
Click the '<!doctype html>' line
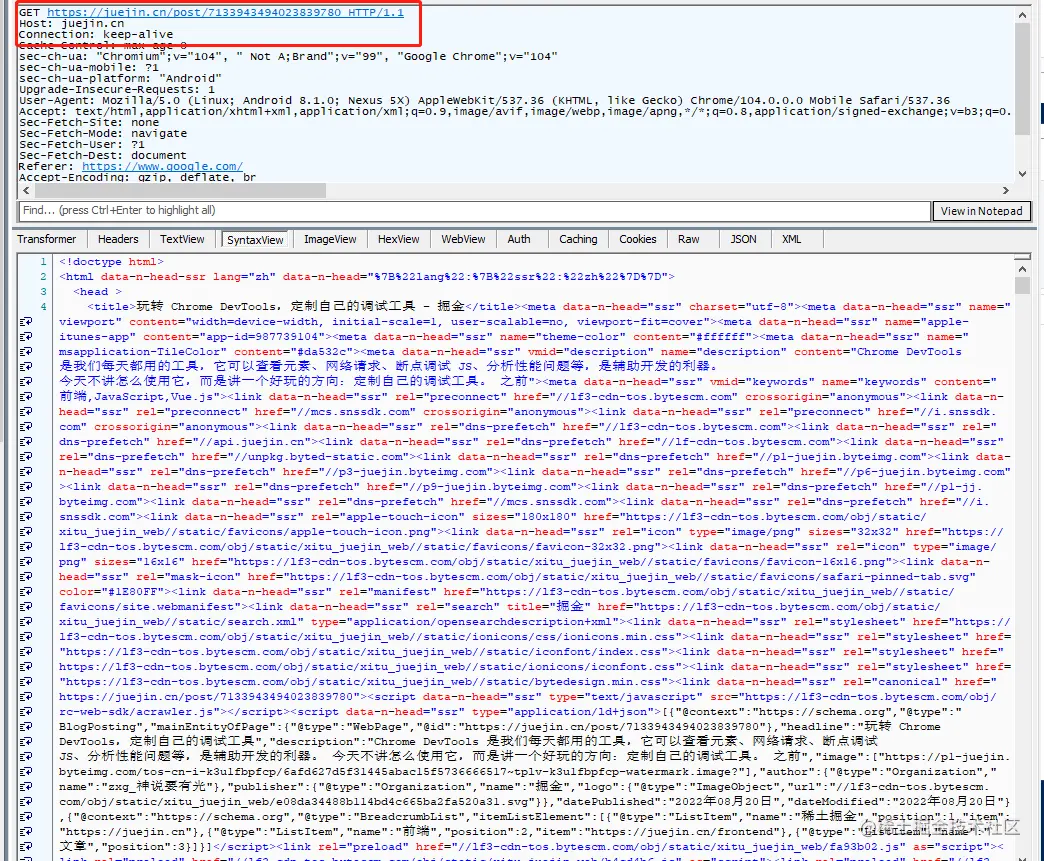(111, 262)
